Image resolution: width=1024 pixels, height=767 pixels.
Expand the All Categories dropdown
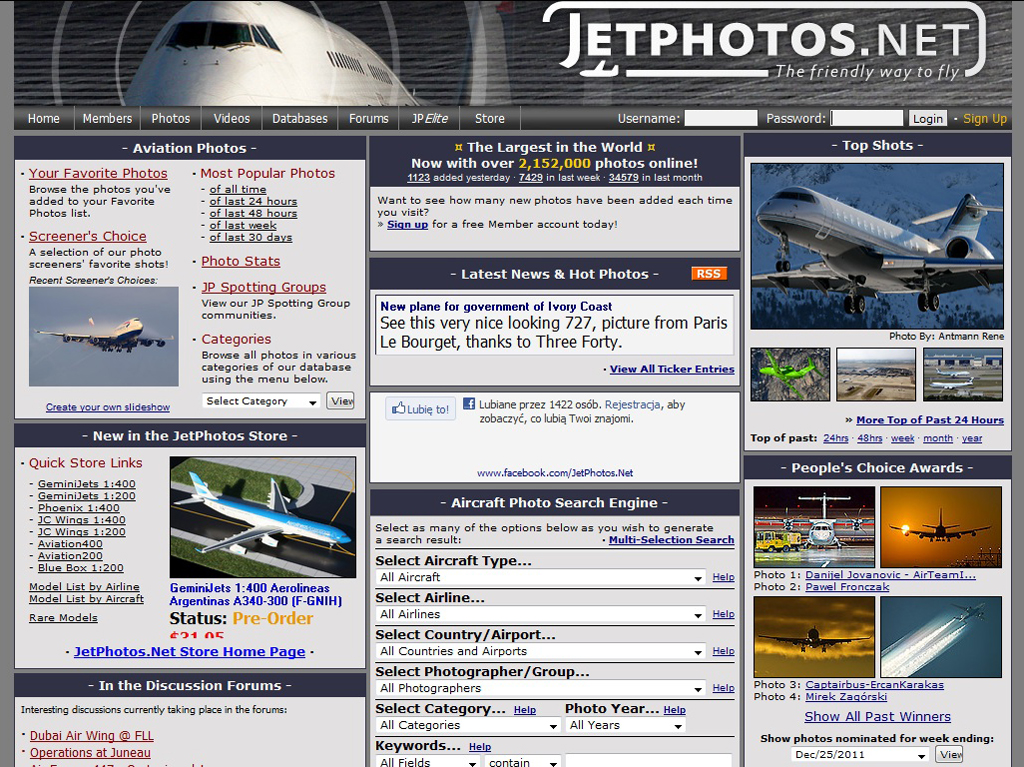[x=468, y=726]
